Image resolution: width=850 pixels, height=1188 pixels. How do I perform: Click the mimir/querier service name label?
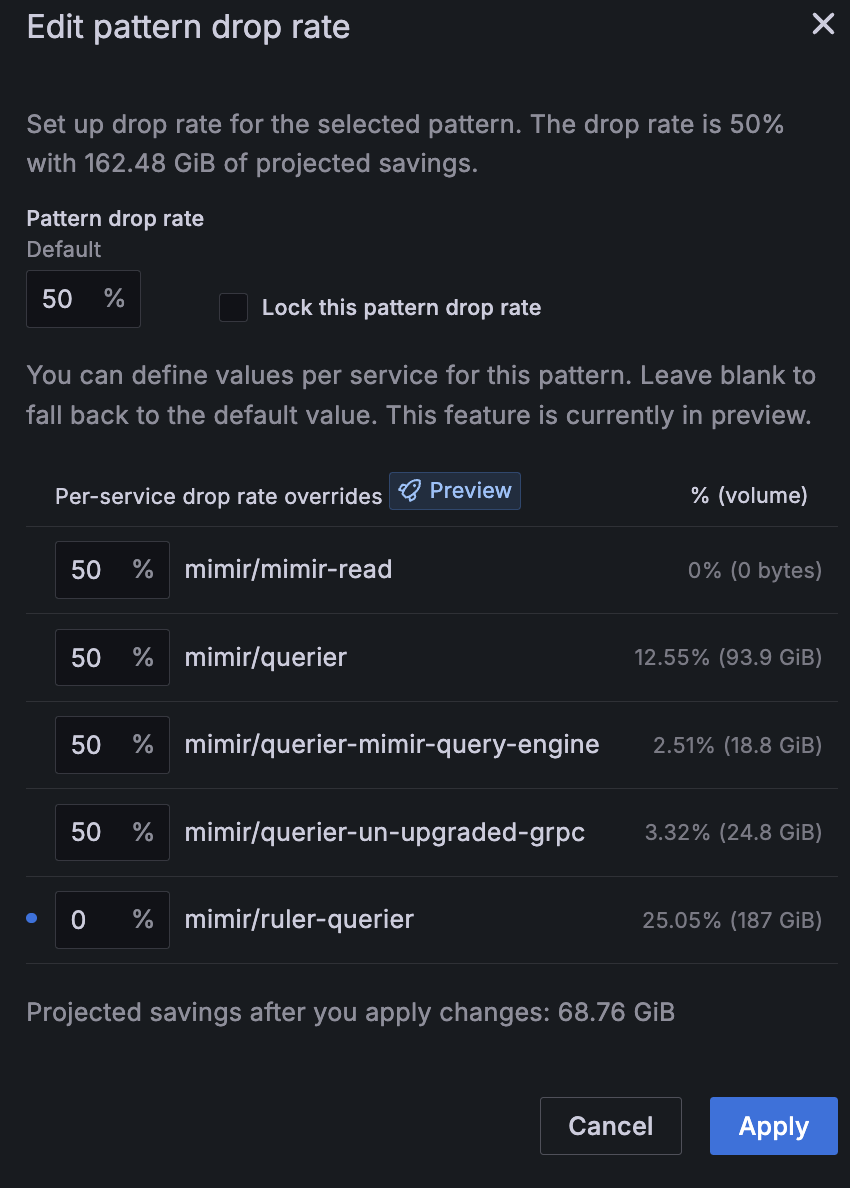click(x=265, y=657)
